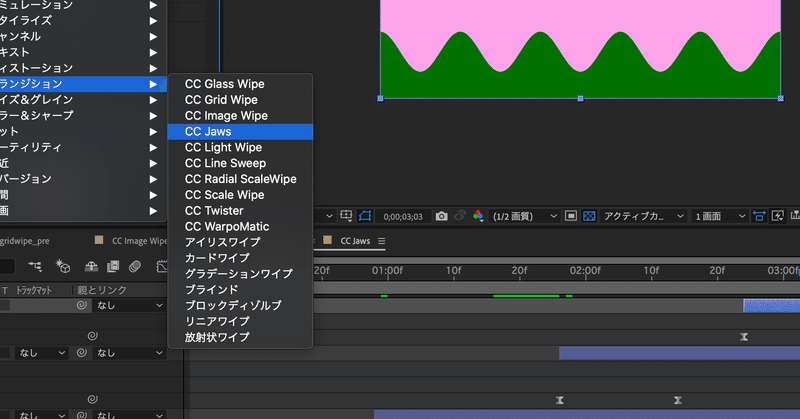Viewport: 800px width, 419px height.
Task: Expand the ユーティリティ submenu
Action: pos(83,147)
